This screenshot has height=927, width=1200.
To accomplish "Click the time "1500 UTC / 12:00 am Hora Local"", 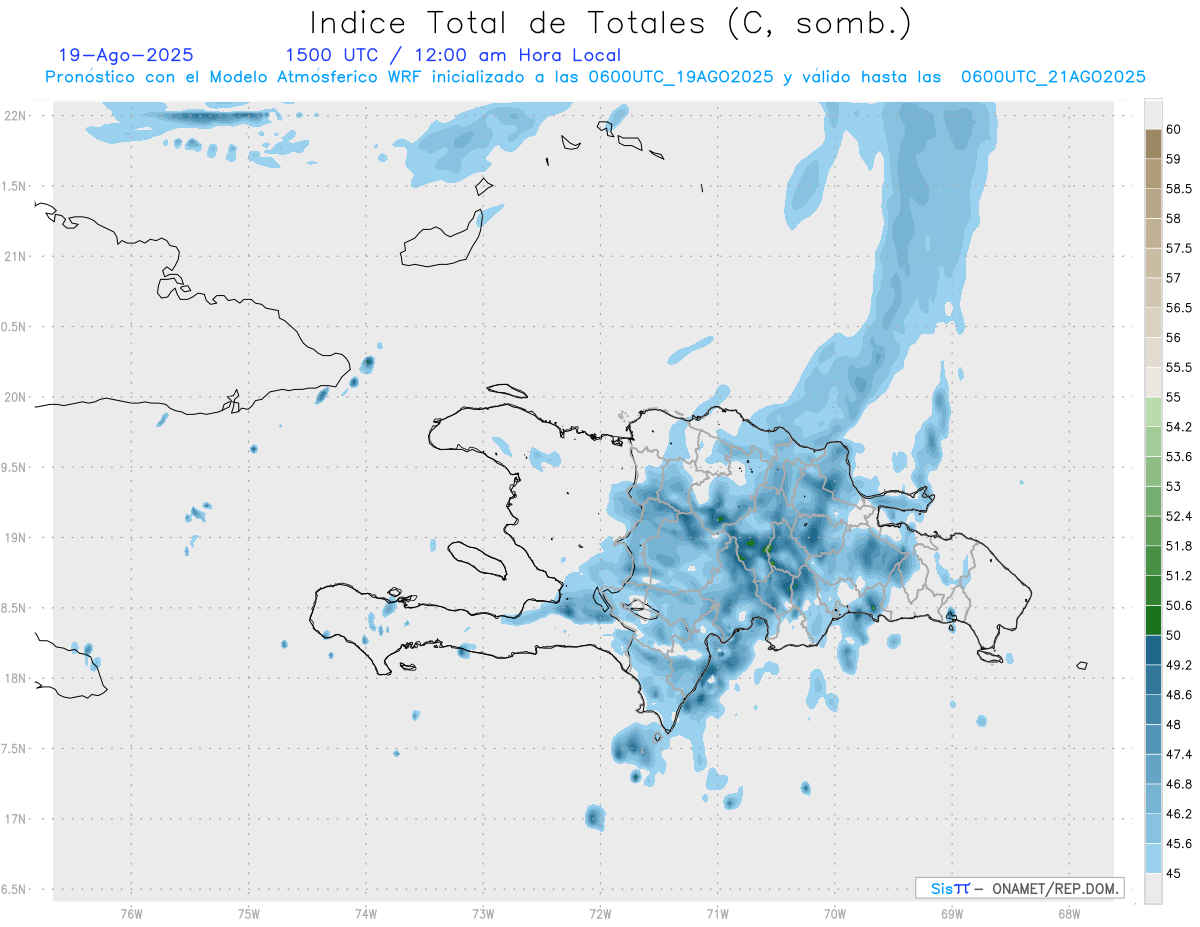I will pyautogui.click(x=453, y=56).
